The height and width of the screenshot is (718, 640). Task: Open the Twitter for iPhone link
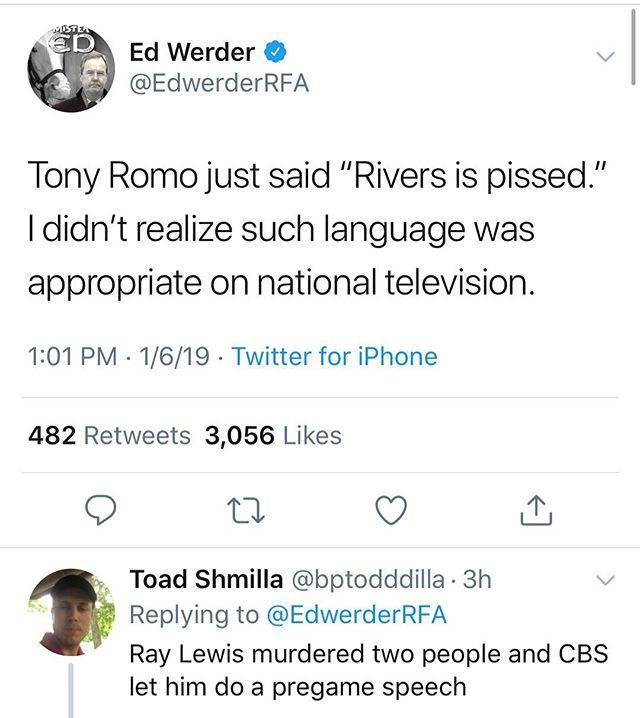click(x=335, y=356)
